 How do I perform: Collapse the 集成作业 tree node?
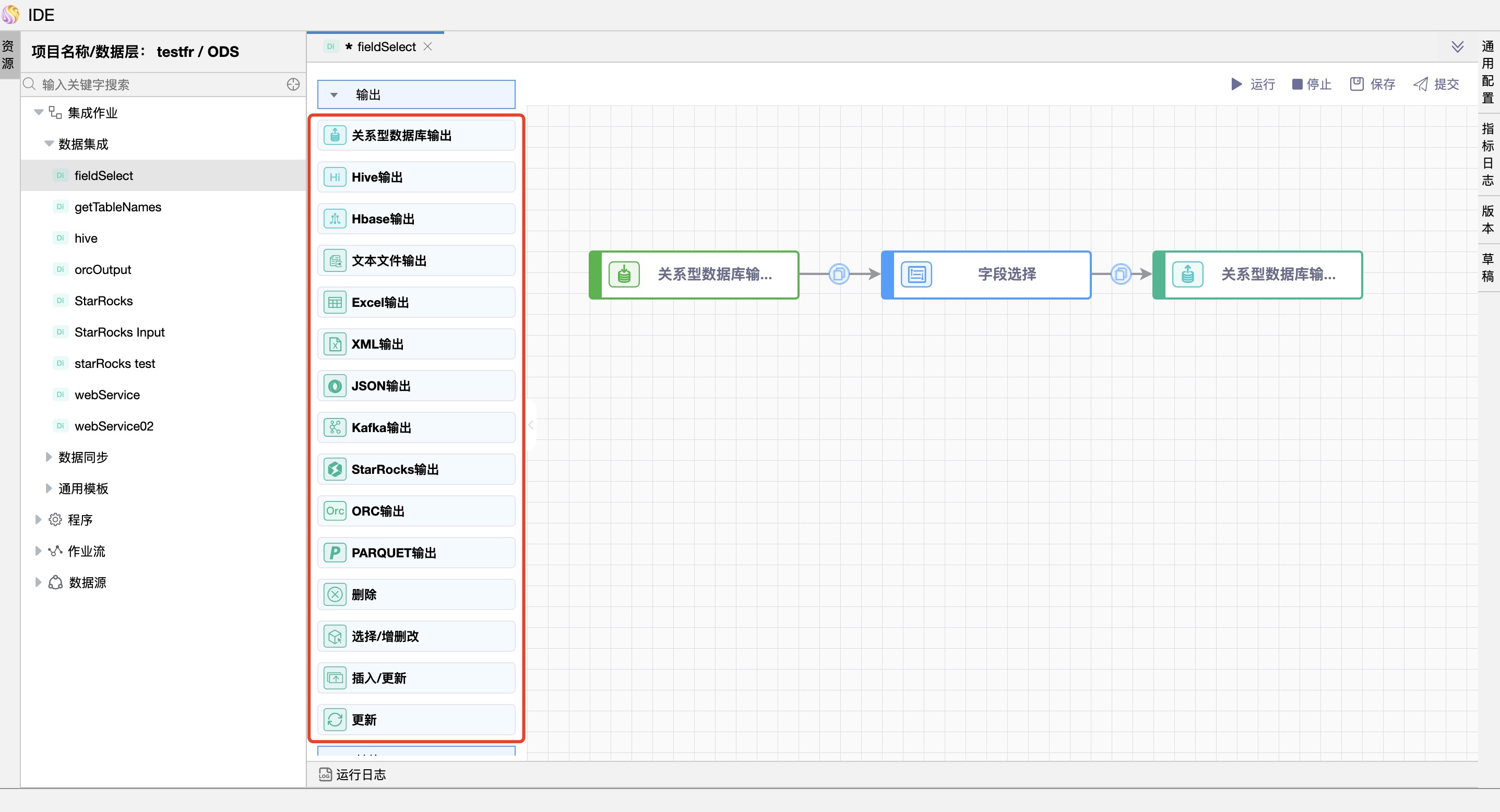tap(39, 112)
